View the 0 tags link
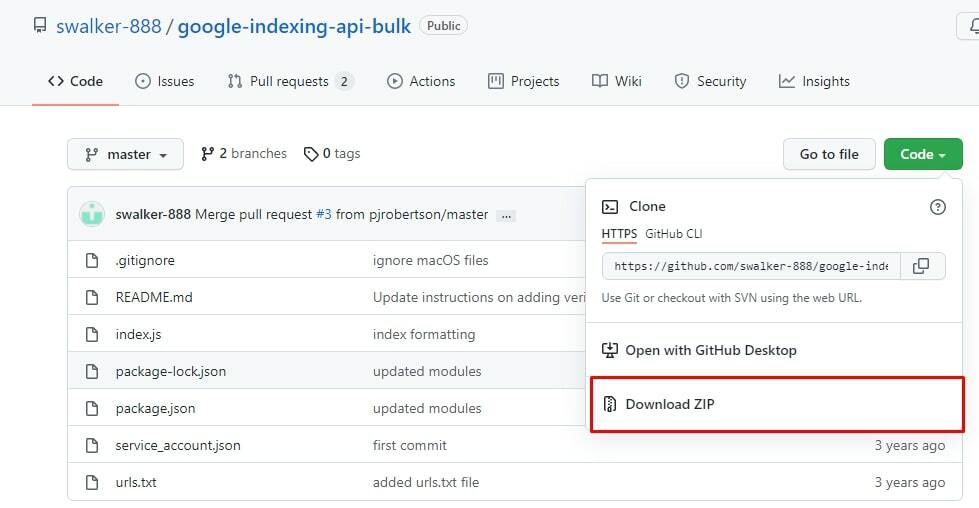 pyautogui.click(x=332, y=154)
